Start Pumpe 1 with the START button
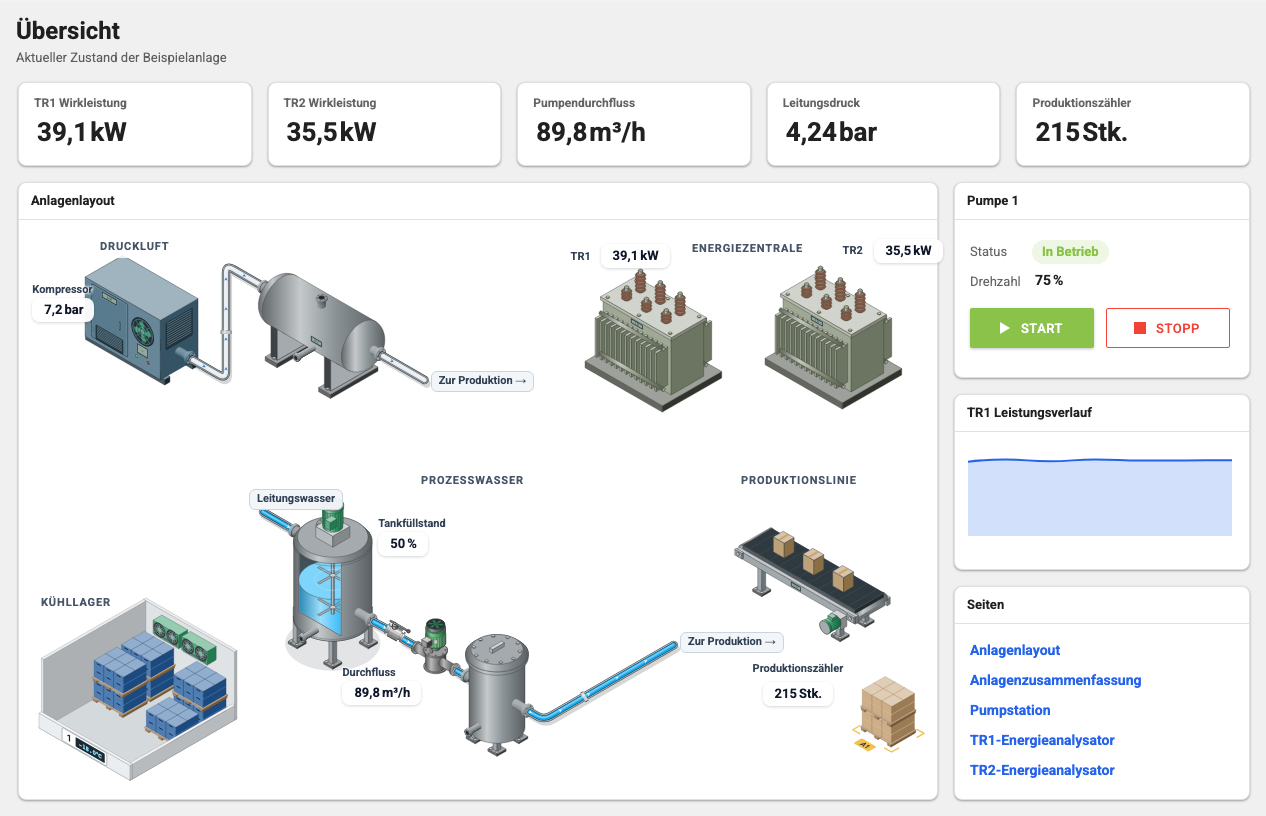Viewport: 1266px width, 816px height. pyautogui.click(x=1032, y=328)
